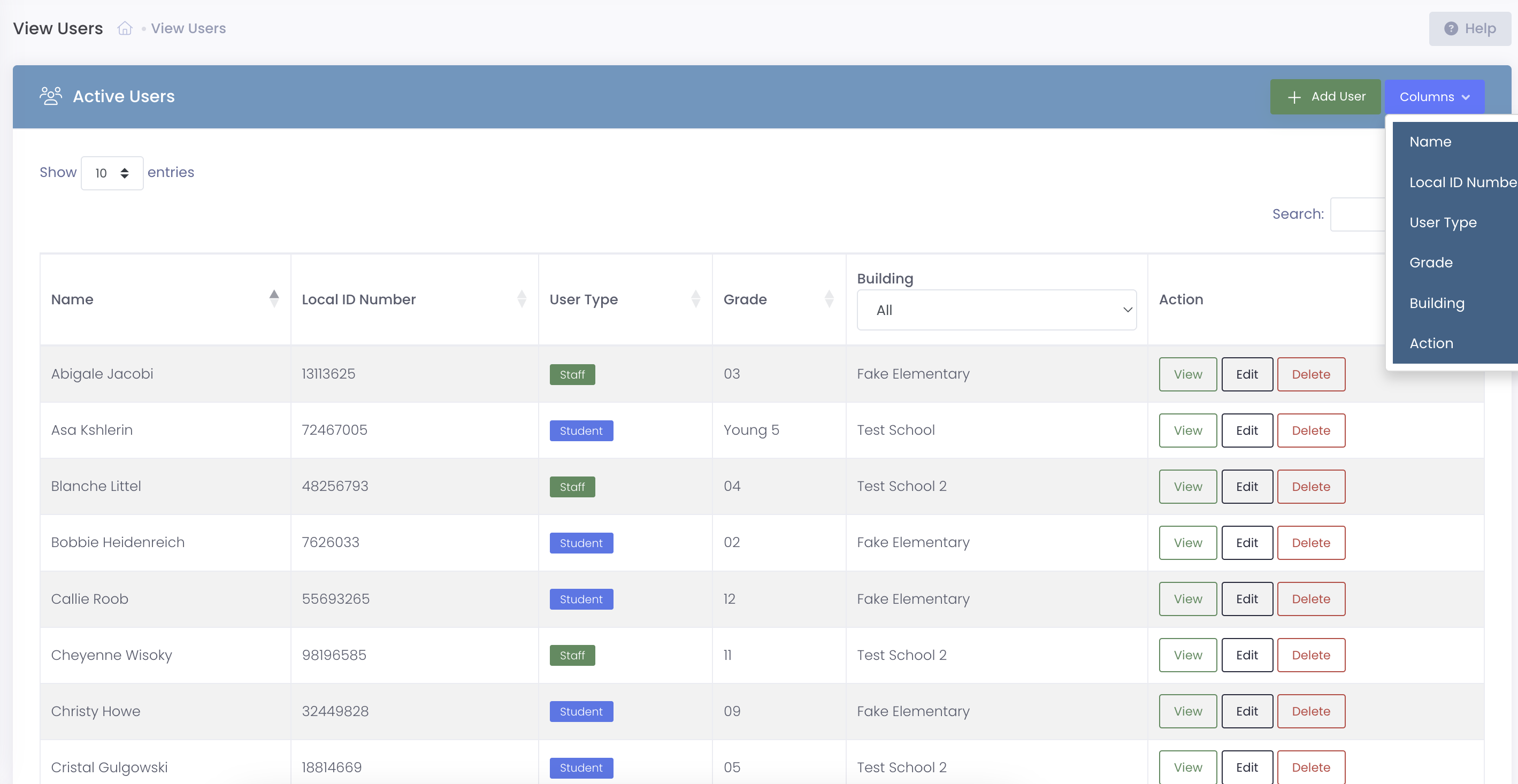Toggle the Name column in the Columns menu
The width and height of the screenshot is (1518, 784).
[1430, 142]
